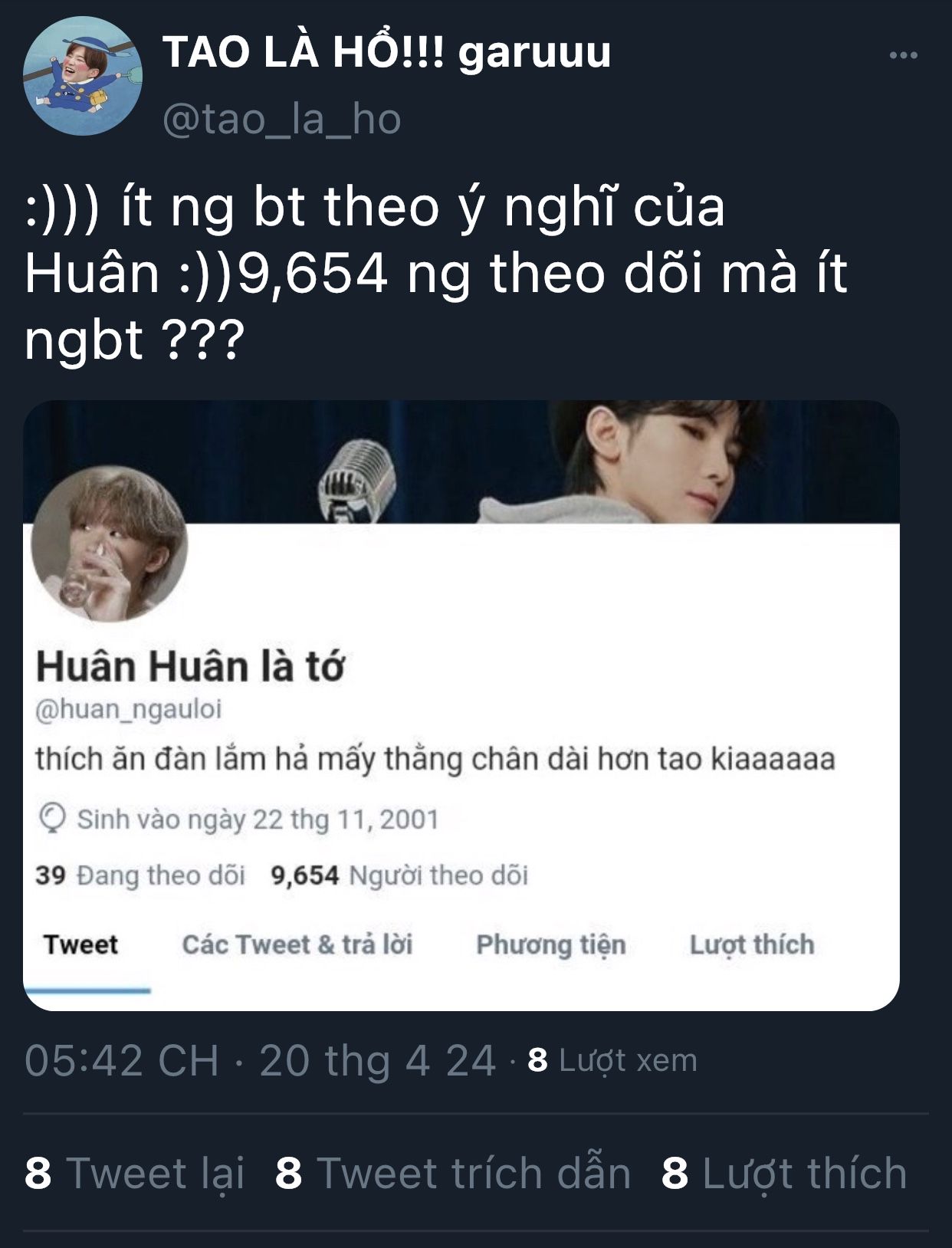Open the author's sailor cartoon avatar

82,77
